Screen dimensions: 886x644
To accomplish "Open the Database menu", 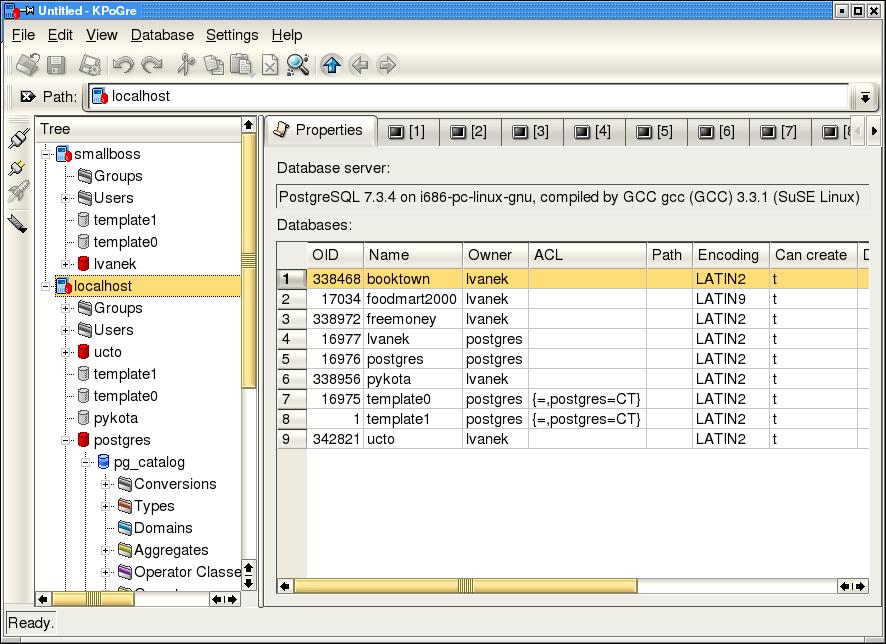I will pos(162,35).
